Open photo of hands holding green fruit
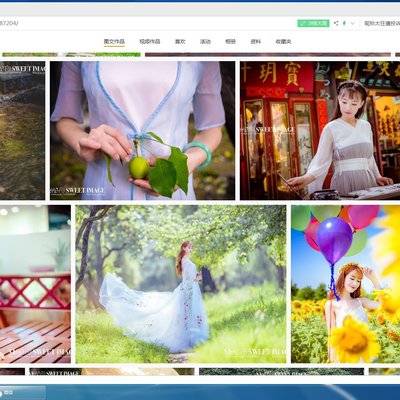The height and width of the screenshot is (400, 400). pos(142,131)
